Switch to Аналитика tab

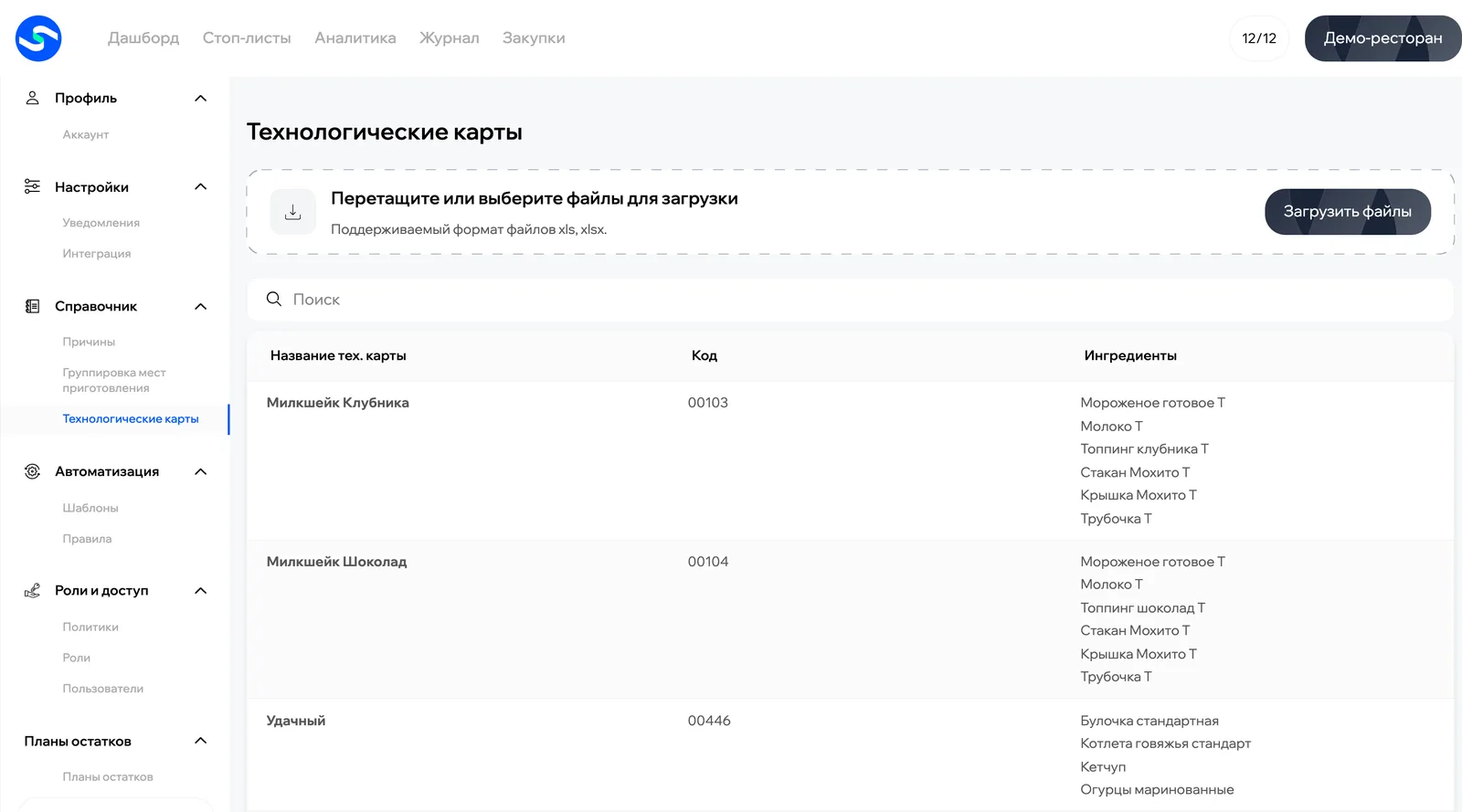pos(355,38)
